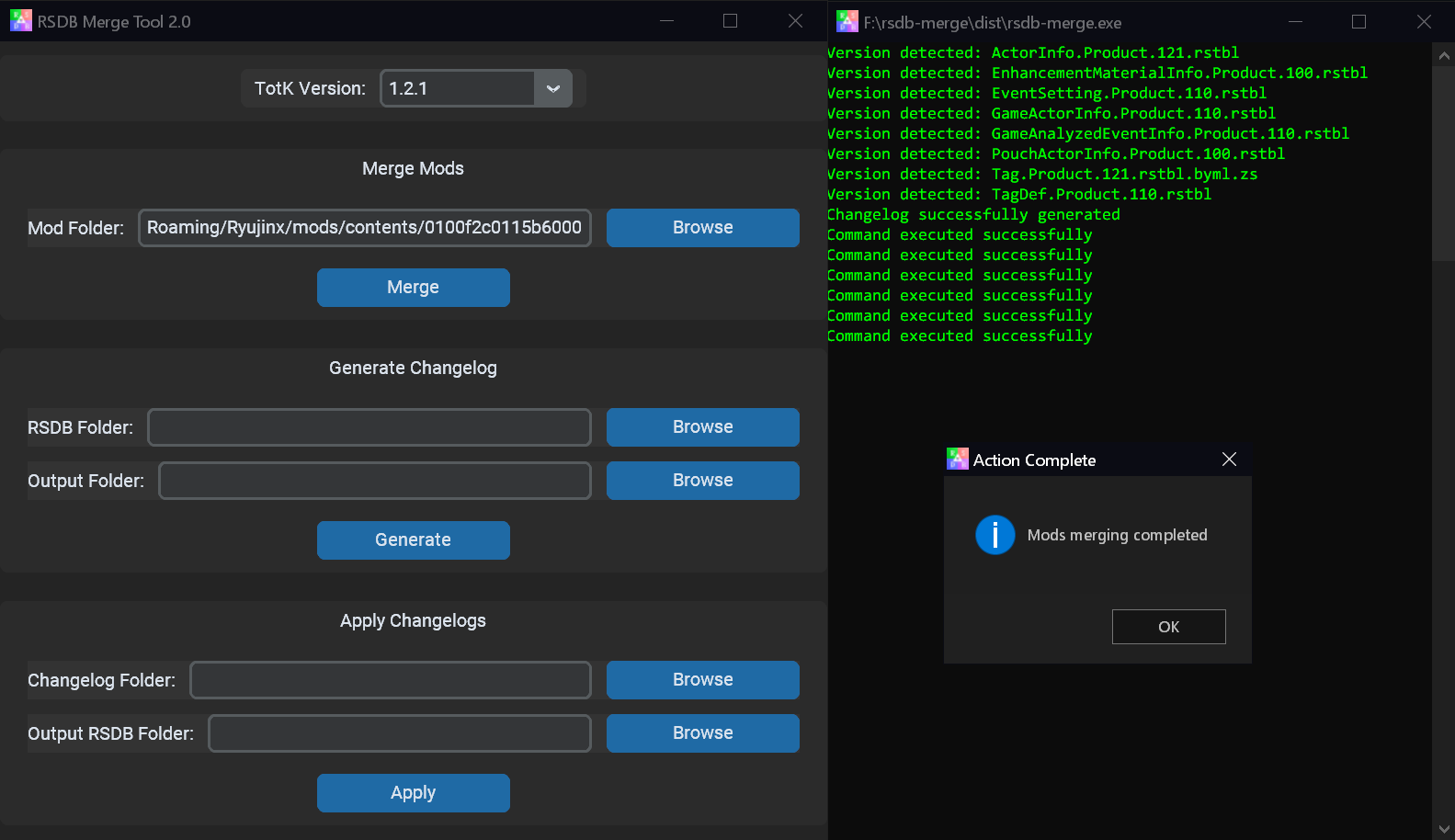Open the TotK Version dropdown arrow
This screenshot has height=840, width=1455.
(x=553, y=88)
